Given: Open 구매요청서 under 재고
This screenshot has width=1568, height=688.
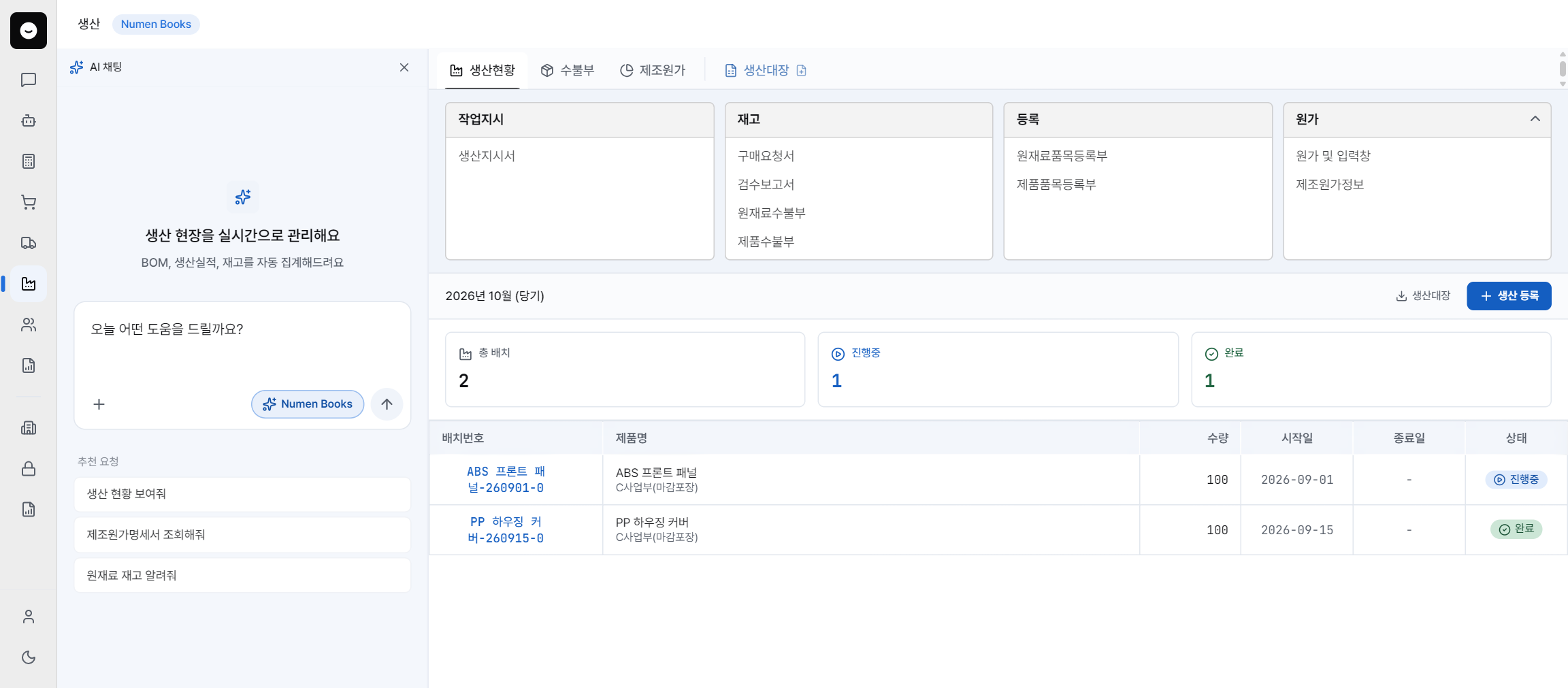Looking at the screenshot, I should tap(766, 156).
